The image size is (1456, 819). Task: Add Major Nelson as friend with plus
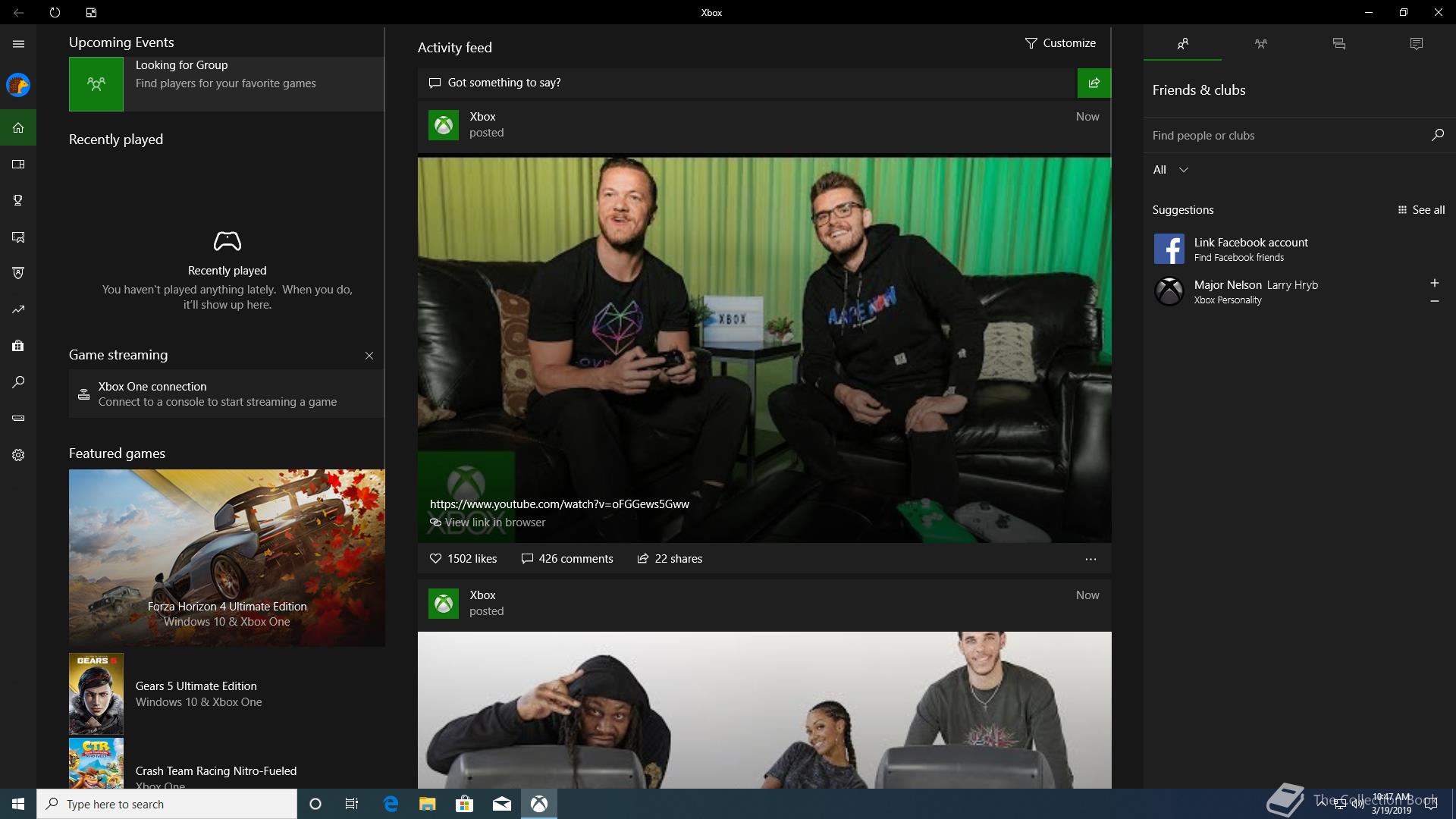click(x=1434, y=283)
